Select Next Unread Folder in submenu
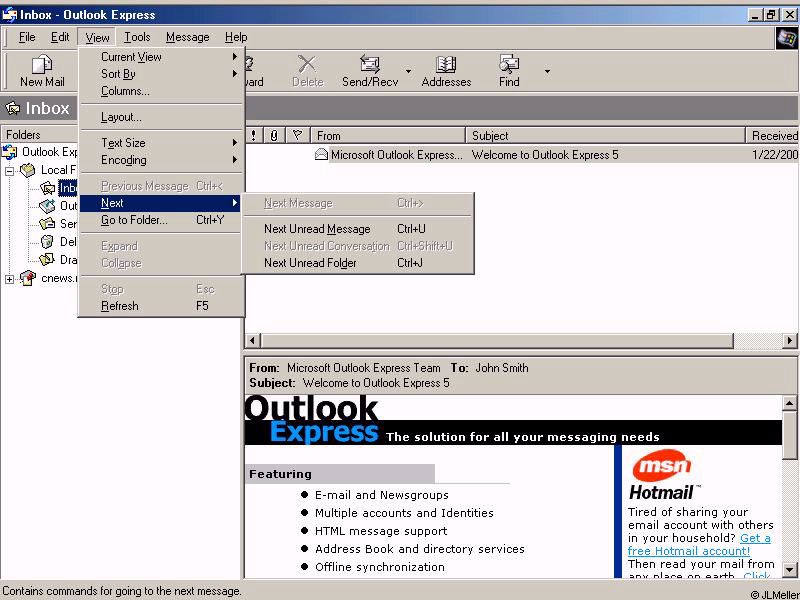Image resolution: width=800 pixels, height=600 pixels. point(310,263)
